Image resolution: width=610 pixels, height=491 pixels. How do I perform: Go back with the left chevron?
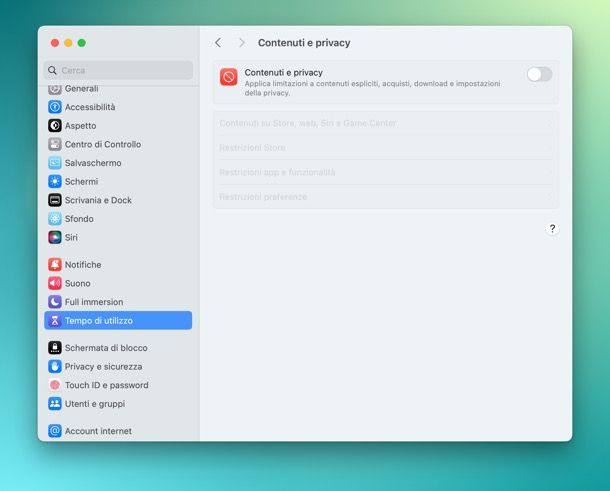tap(218, 43)
